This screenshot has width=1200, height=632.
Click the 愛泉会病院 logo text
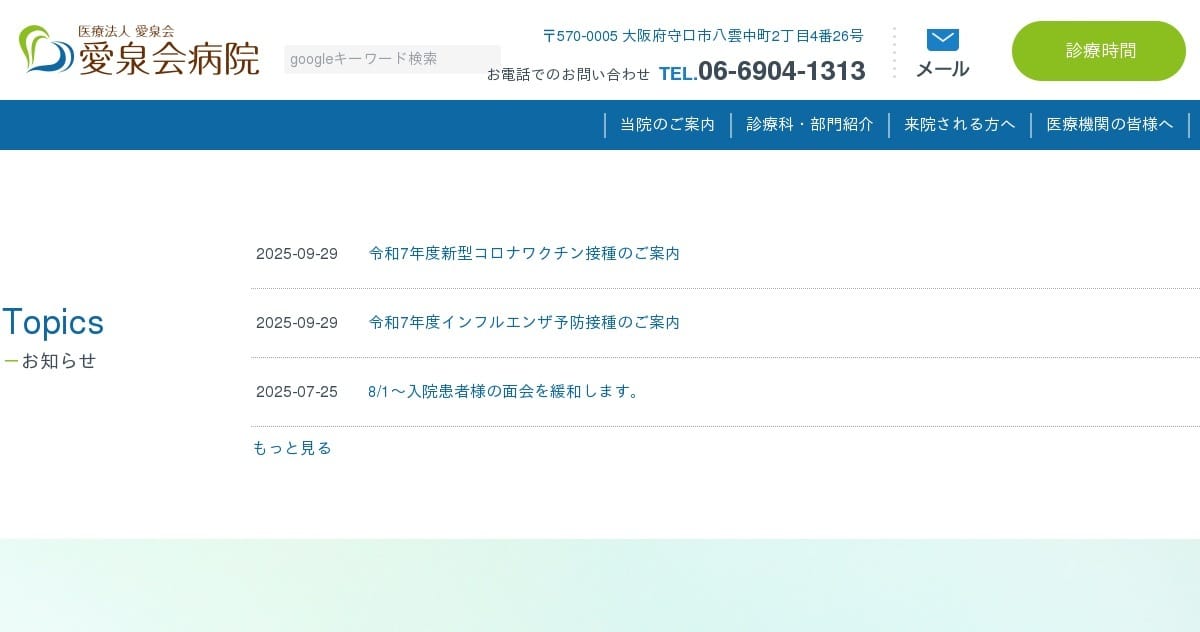point(168,59)
